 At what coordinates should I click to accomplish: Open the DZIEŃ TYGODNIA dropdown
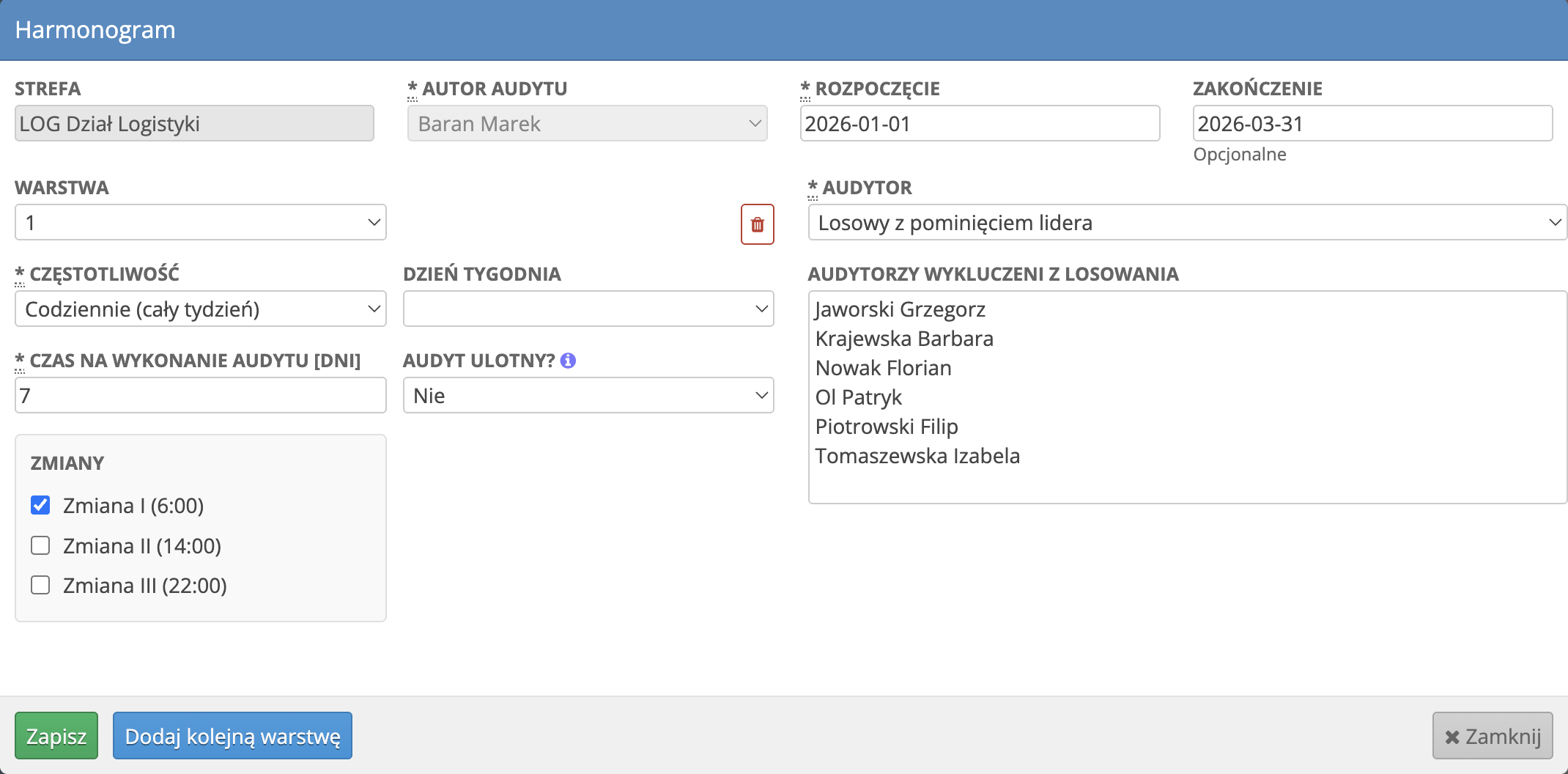[x=587, y=309]
